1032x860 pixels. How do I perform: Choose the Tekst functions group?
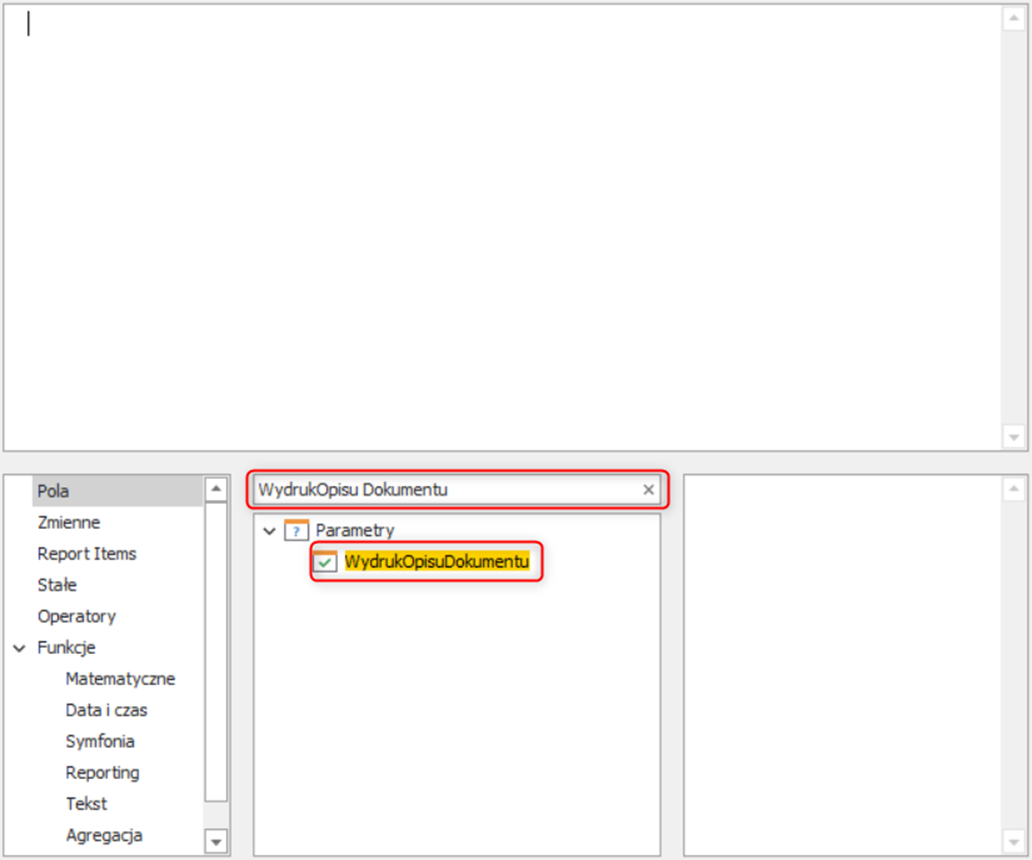coord(86,803)
